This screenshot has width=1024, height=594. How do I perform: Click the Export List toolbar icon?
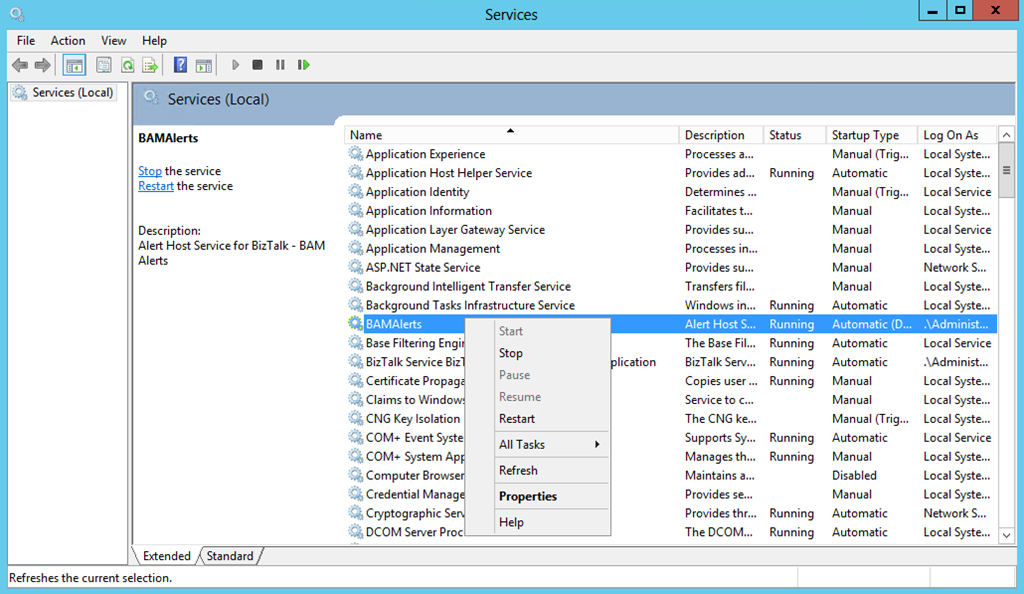pos(150,65)
